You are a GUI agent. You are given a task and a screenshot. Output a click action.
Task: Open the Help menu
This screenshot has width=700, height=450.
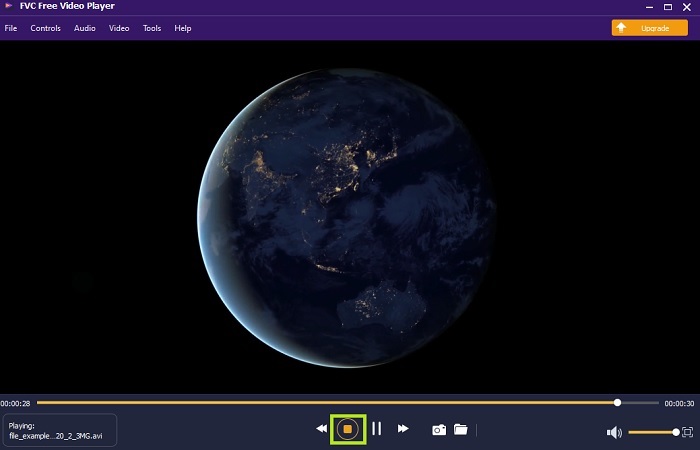183,28
